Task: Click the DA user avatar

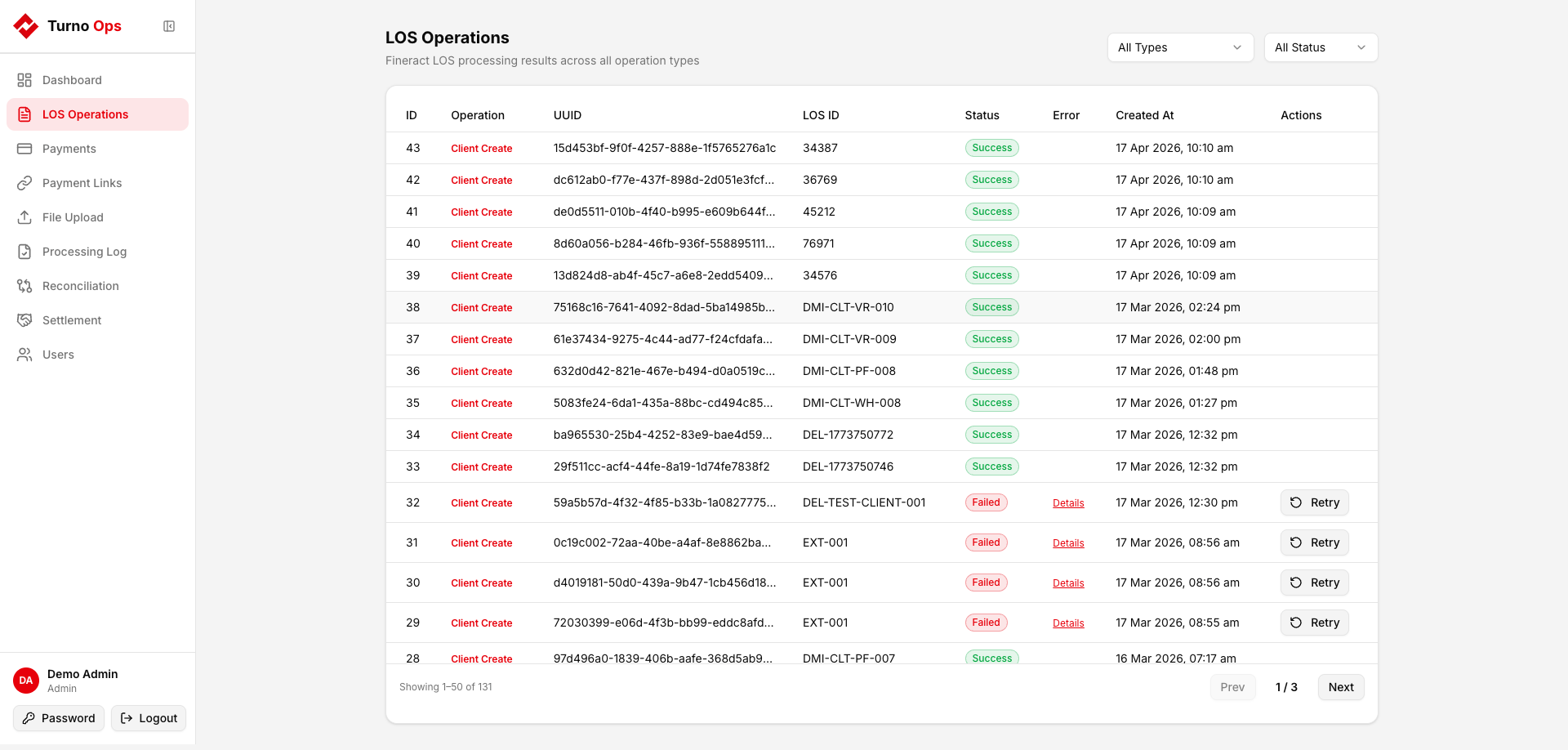Action: coord(26,681)
